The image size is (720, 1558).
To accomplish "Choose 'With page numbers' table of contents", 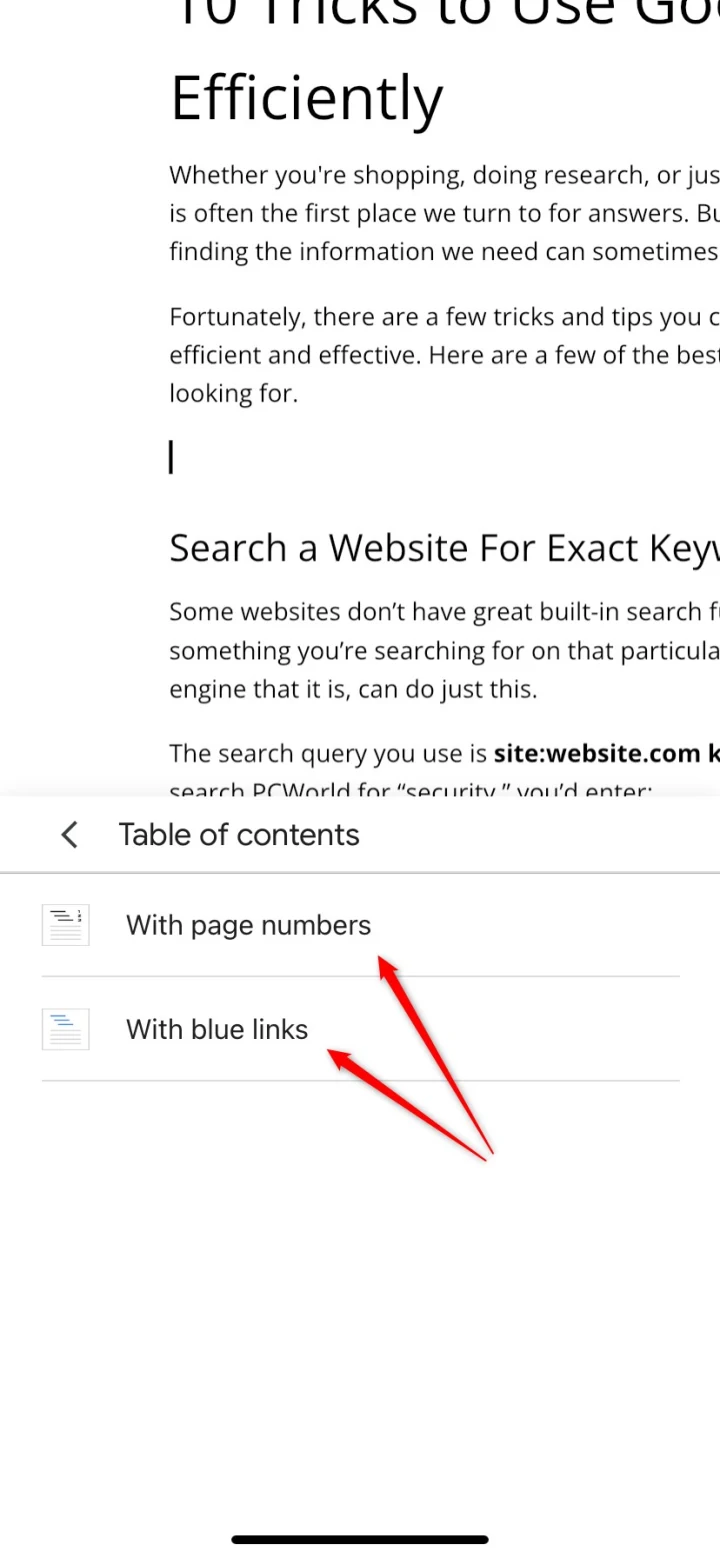I will pyautogui.click(x=248, y=925).
